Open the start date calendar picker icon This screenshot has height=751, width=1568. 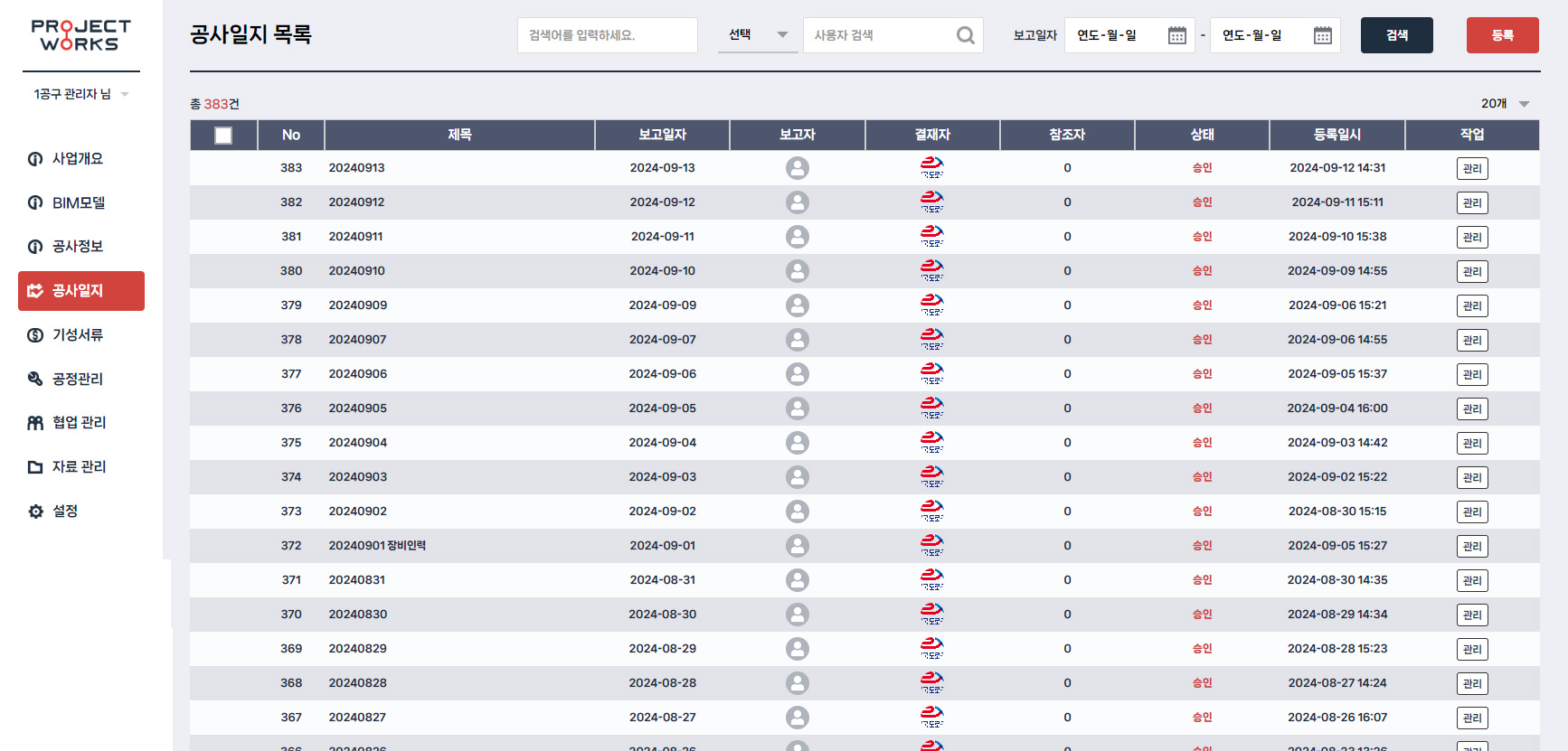point(1176,35)
